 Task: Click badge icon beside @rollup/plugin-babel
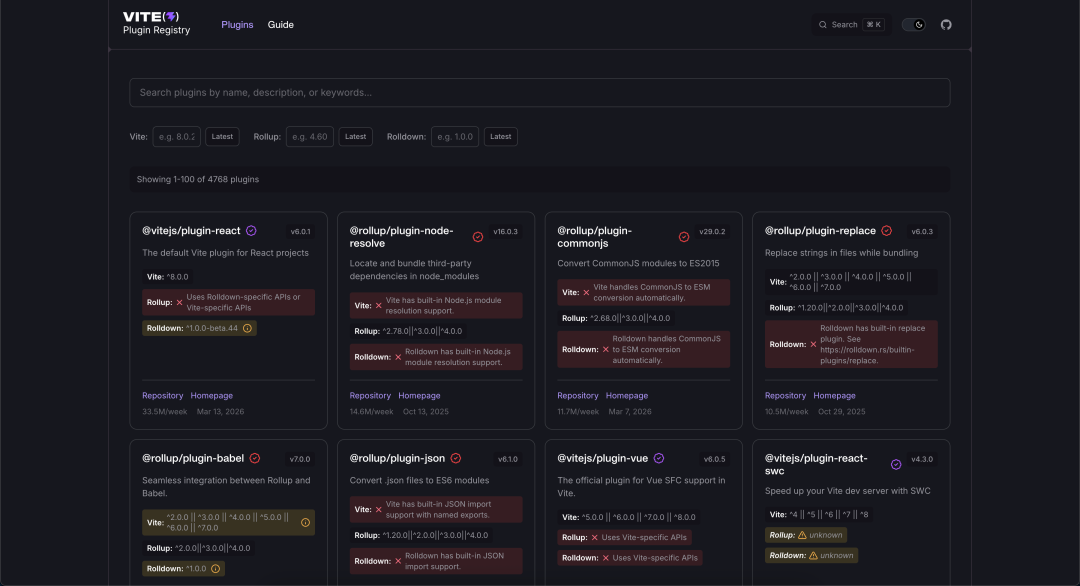pos(255,458)
